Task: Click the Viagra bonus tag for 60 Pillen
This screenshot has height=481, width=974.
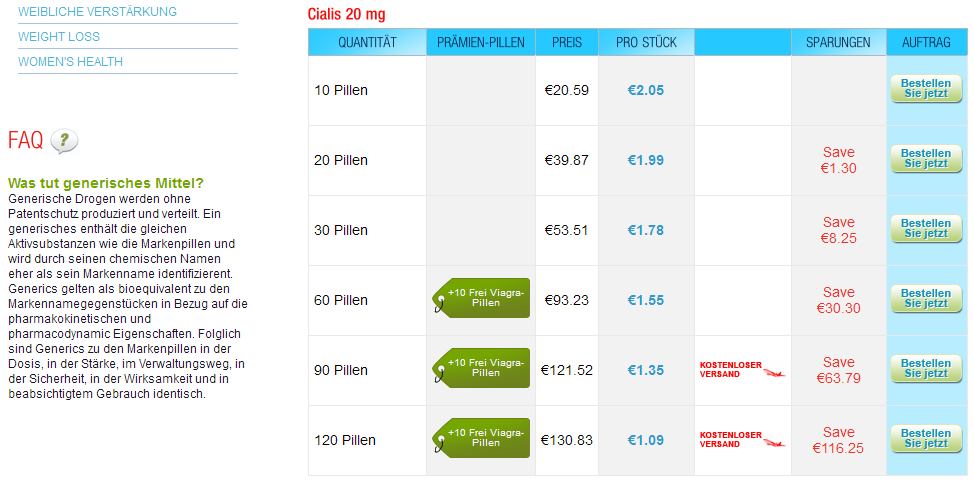Action: (x=481, y=298)
